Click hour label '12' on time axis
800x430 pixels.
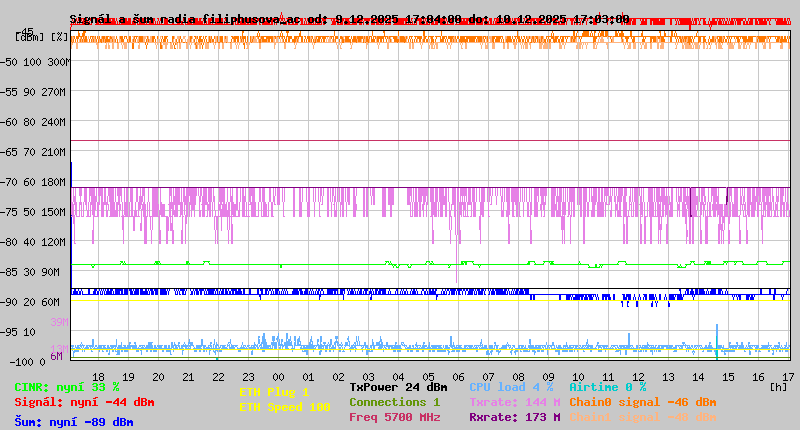point(638,377)
